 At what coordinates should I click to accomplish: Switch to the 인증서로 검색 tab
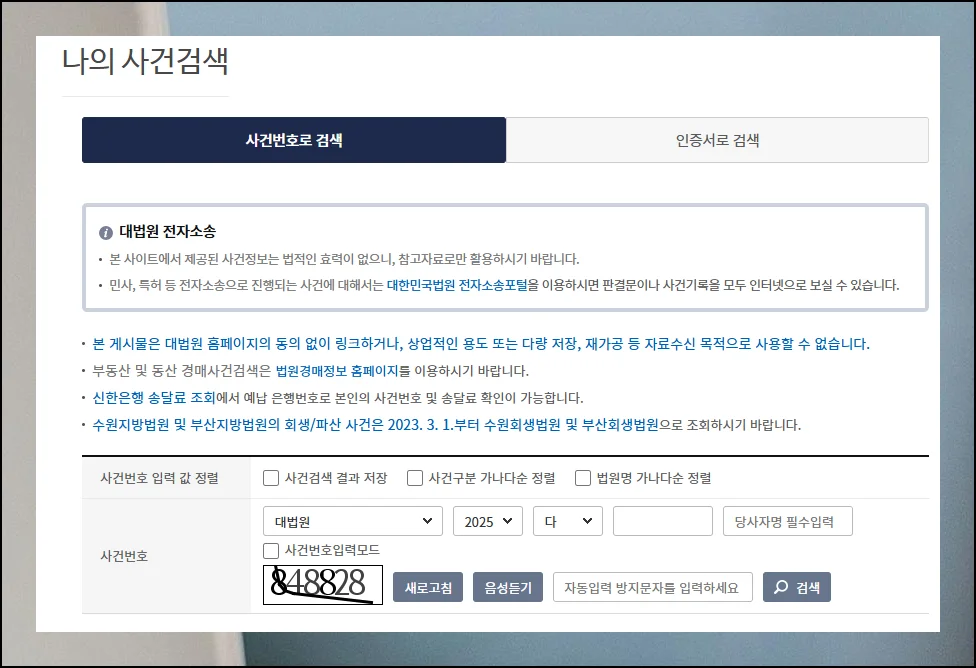tap(717, 140)
